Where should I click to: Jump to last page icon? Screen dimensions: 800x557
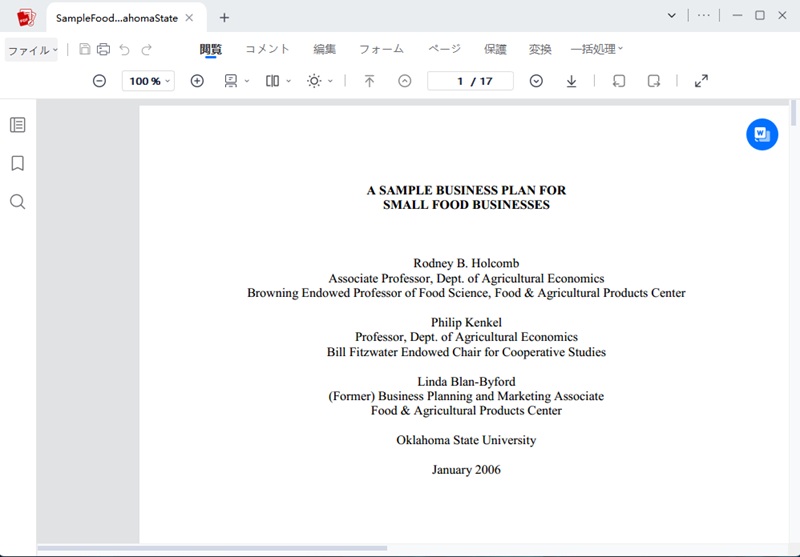pyautogui.click(x=571, y=81)
